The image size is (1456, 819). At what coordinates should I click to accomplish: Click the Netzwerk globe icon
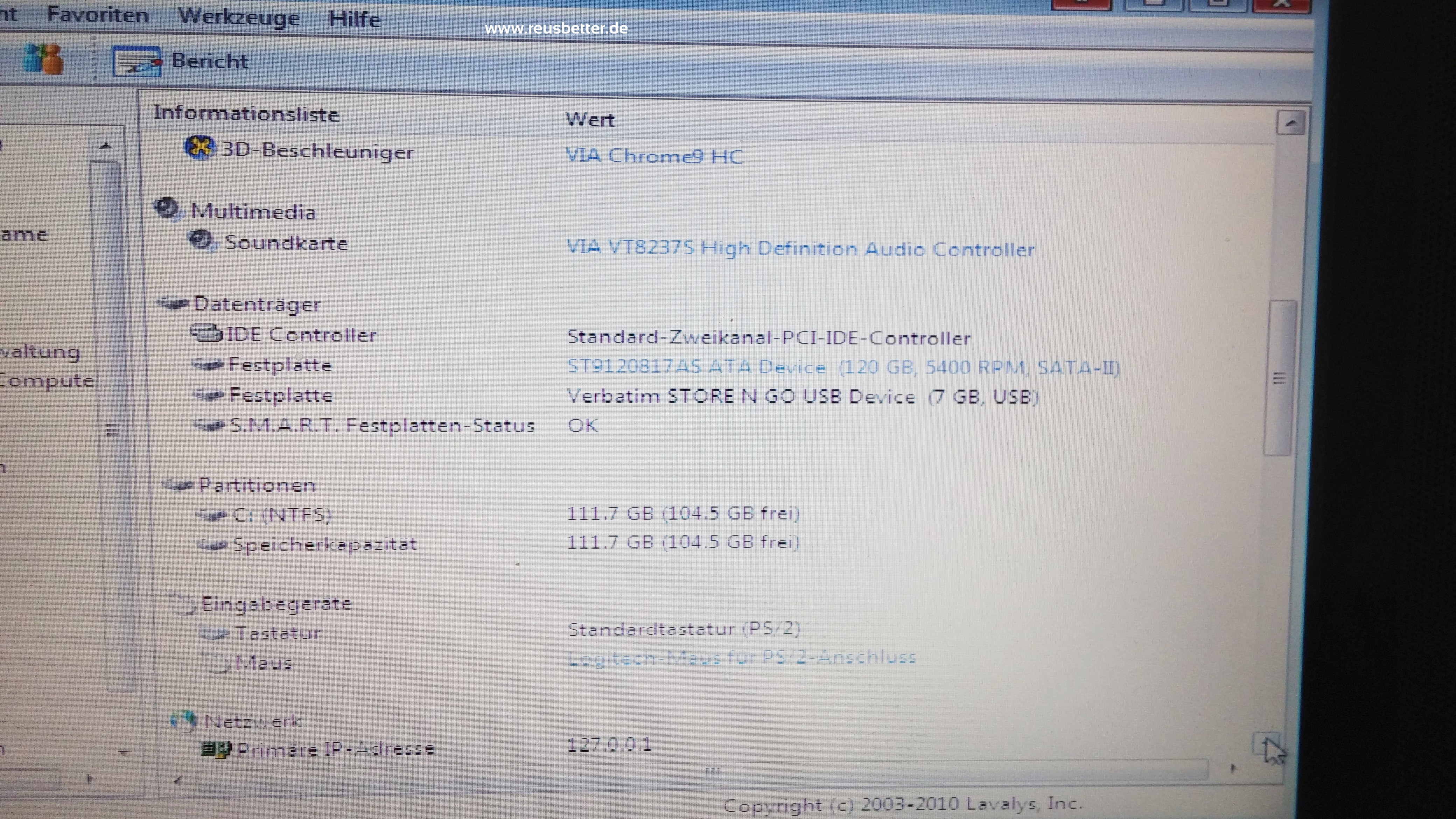tap(183, 721)
